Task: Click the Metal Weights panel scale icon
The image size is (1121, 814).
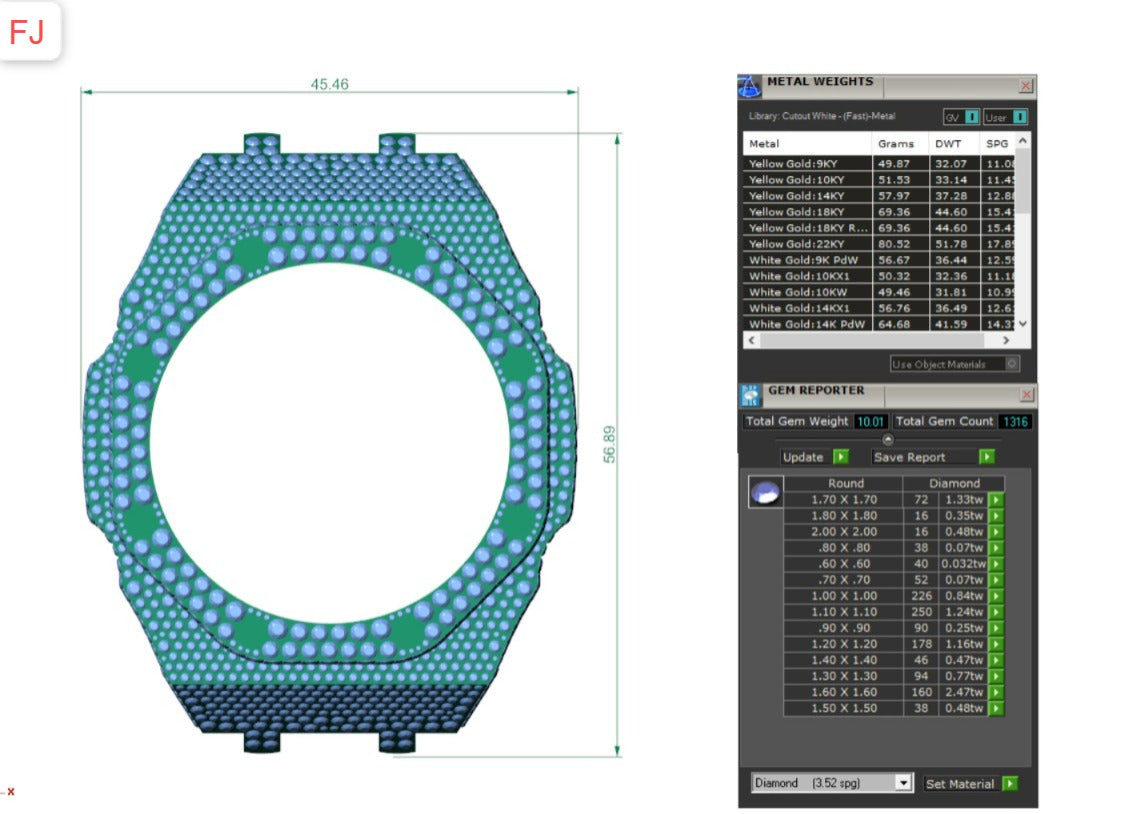Action: tap(749, 86)
